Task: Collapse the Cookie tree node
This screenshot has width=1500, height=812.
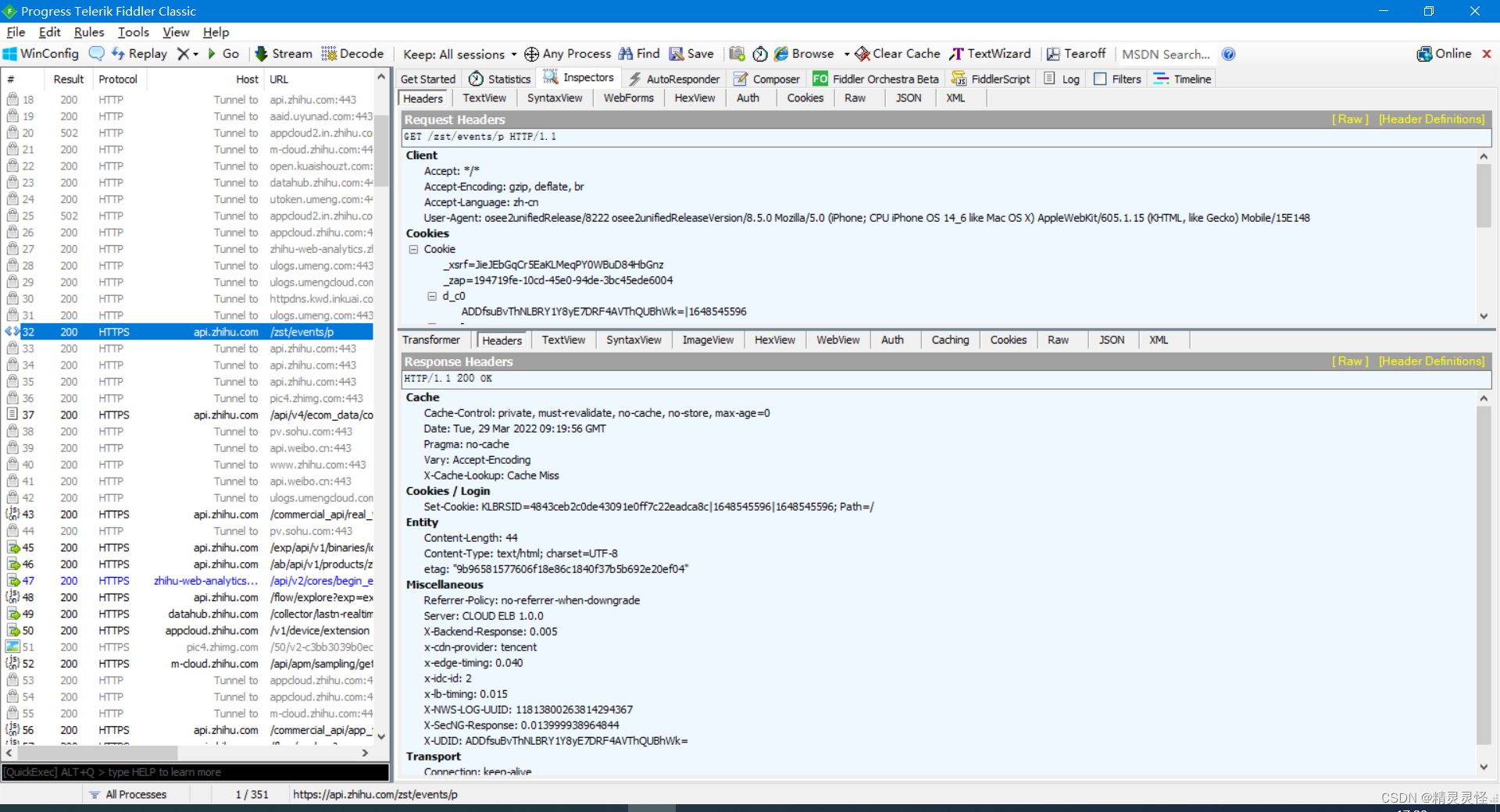Action: click(x=413, y=250)
